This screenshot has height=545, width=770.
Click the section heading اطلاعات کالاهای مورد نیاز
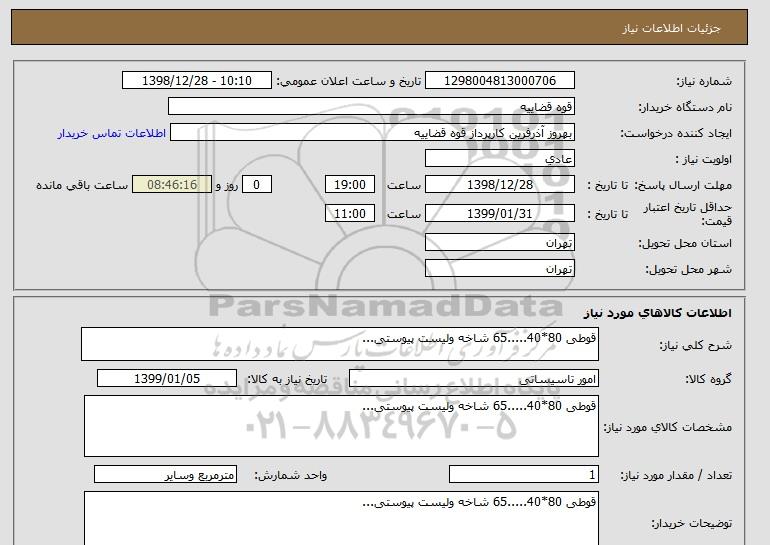pos(658,313)
